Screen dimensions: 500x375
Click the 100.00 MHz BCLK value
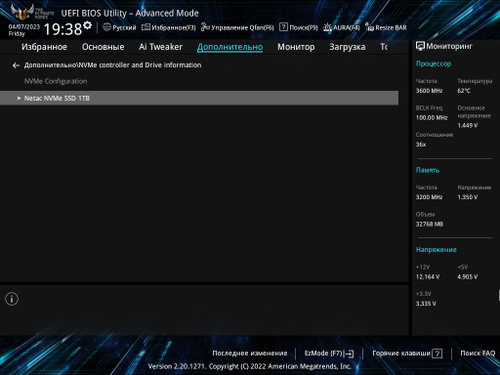point(431,118)
